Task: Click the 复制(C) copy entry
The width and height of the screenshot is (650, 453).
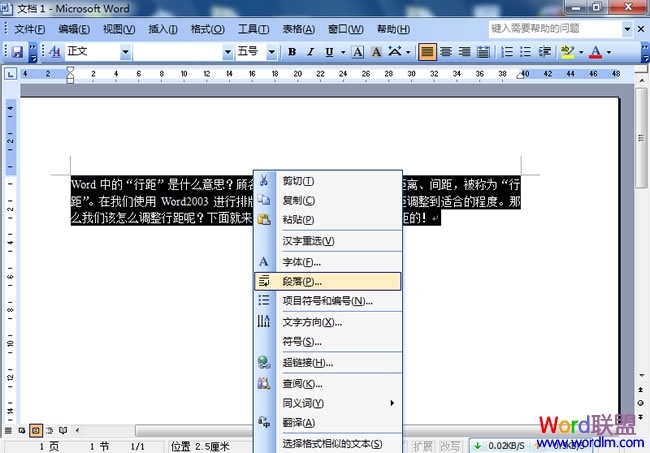Action: [298, 200]
